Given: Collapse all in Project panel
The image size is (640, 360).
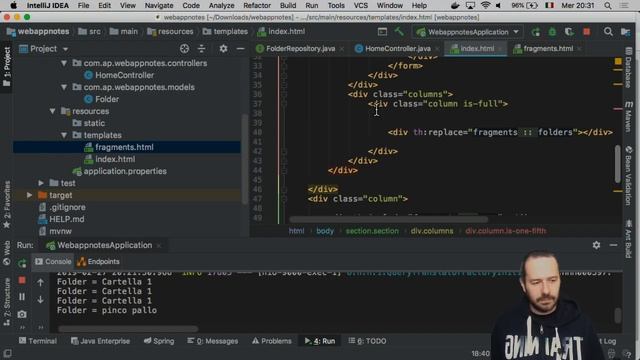Looking at the screenshot, I should (202, 49).
